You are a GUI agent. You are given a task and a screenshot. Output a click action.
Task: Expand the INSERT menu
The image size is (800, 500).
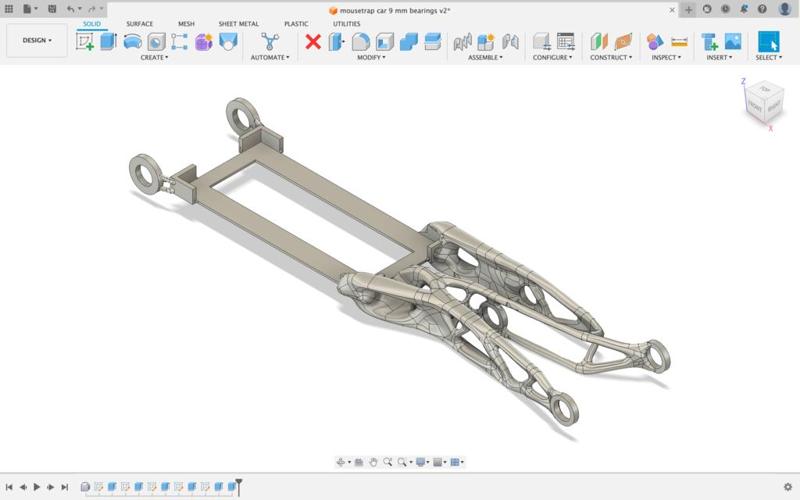[719, 58]
